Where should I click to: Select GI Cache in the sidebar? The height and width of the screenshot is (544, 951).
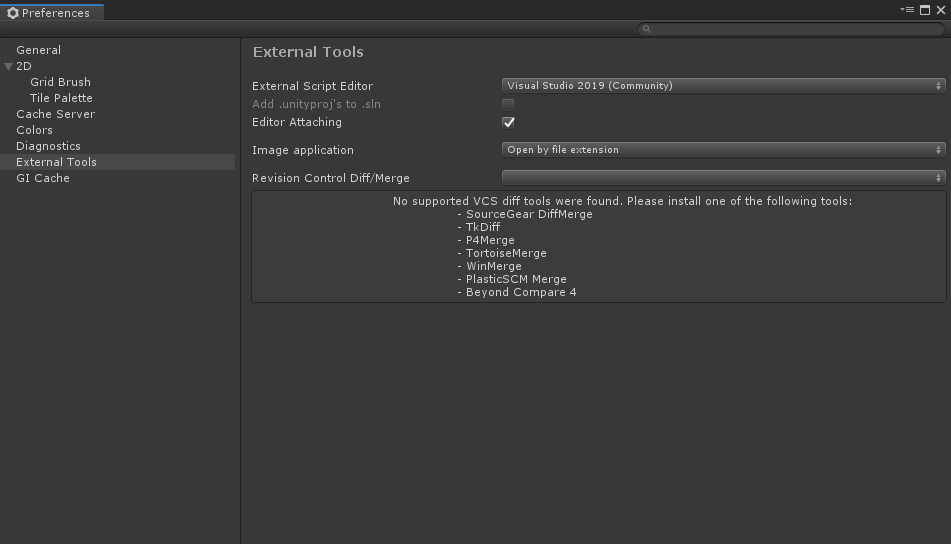click(x=42, y=178)
